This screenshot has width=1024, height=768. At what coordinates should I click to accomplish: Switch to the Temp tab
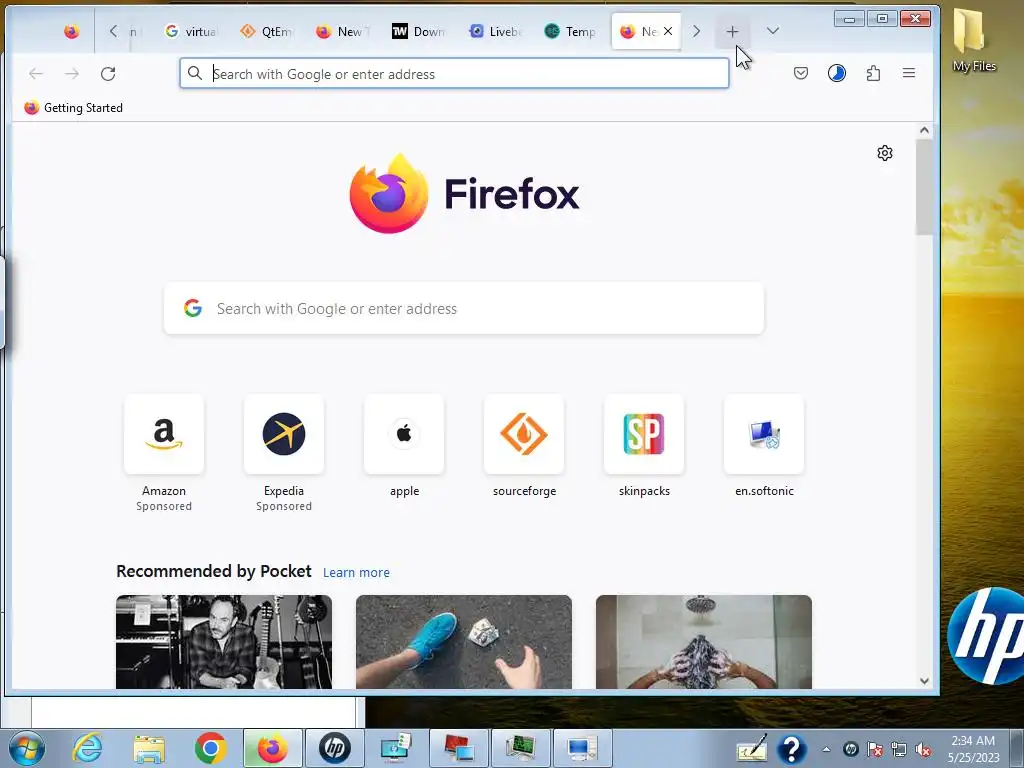[x=570, y=31]
